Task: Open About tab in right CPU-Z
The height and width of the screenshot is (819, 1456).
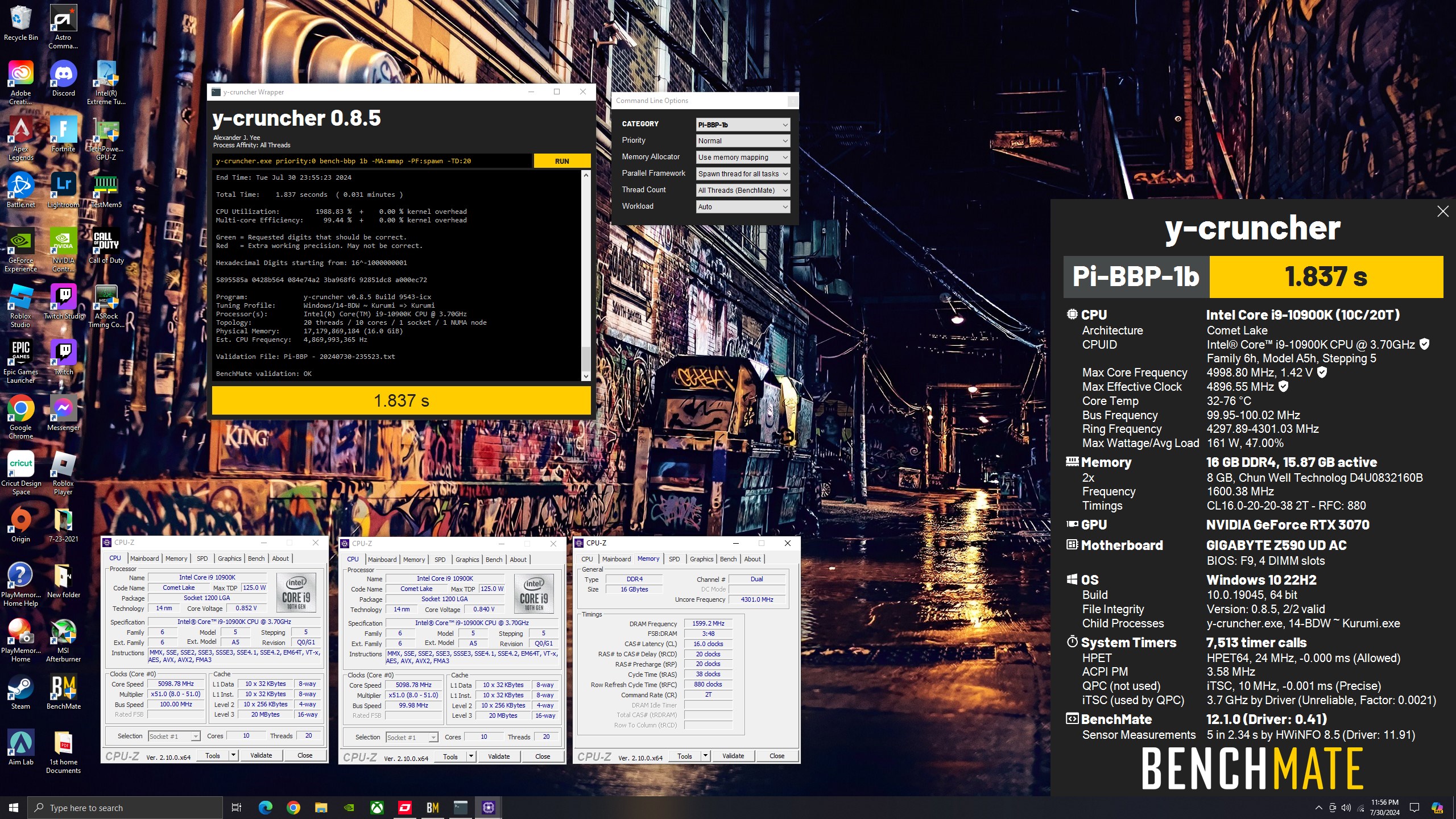Action: coord(752,559)
